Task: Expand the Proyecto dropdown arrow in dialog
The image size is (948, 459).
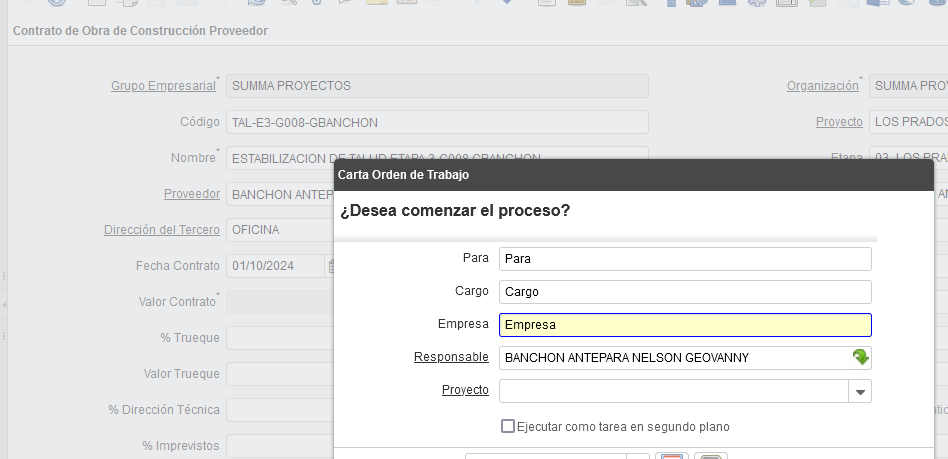Action: [x=860, y=391]
